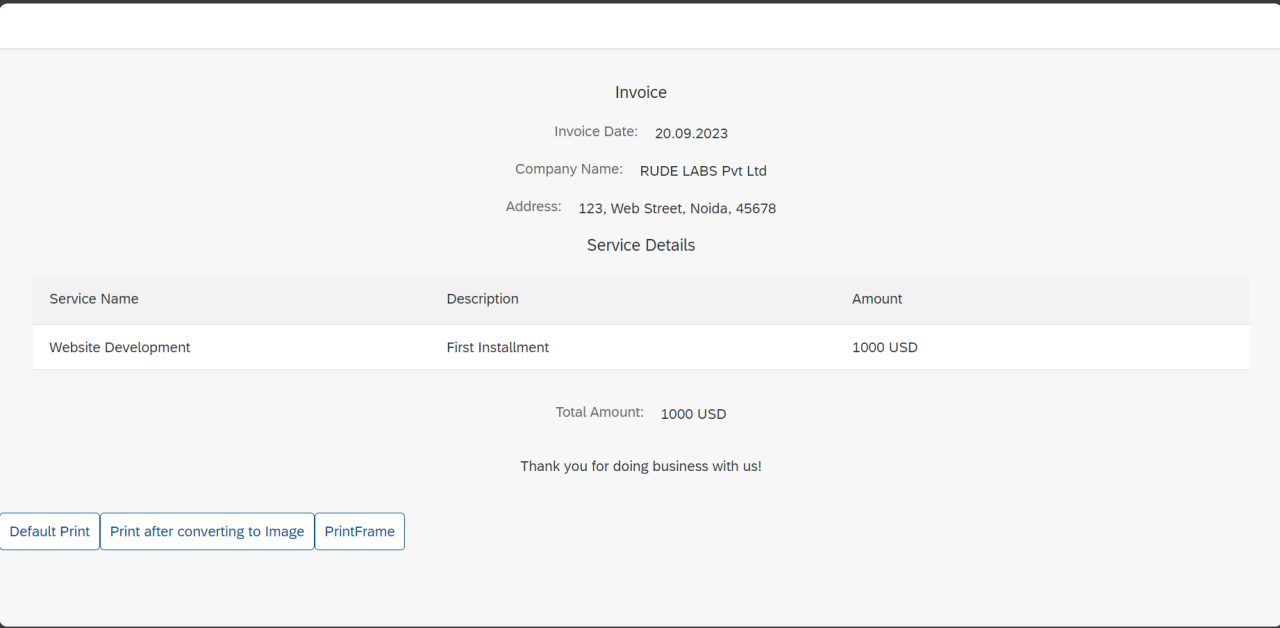Viewport: 1280px width, 628px height.
Task: Click the Invoice Date label
Action: (x=596, y=132)
